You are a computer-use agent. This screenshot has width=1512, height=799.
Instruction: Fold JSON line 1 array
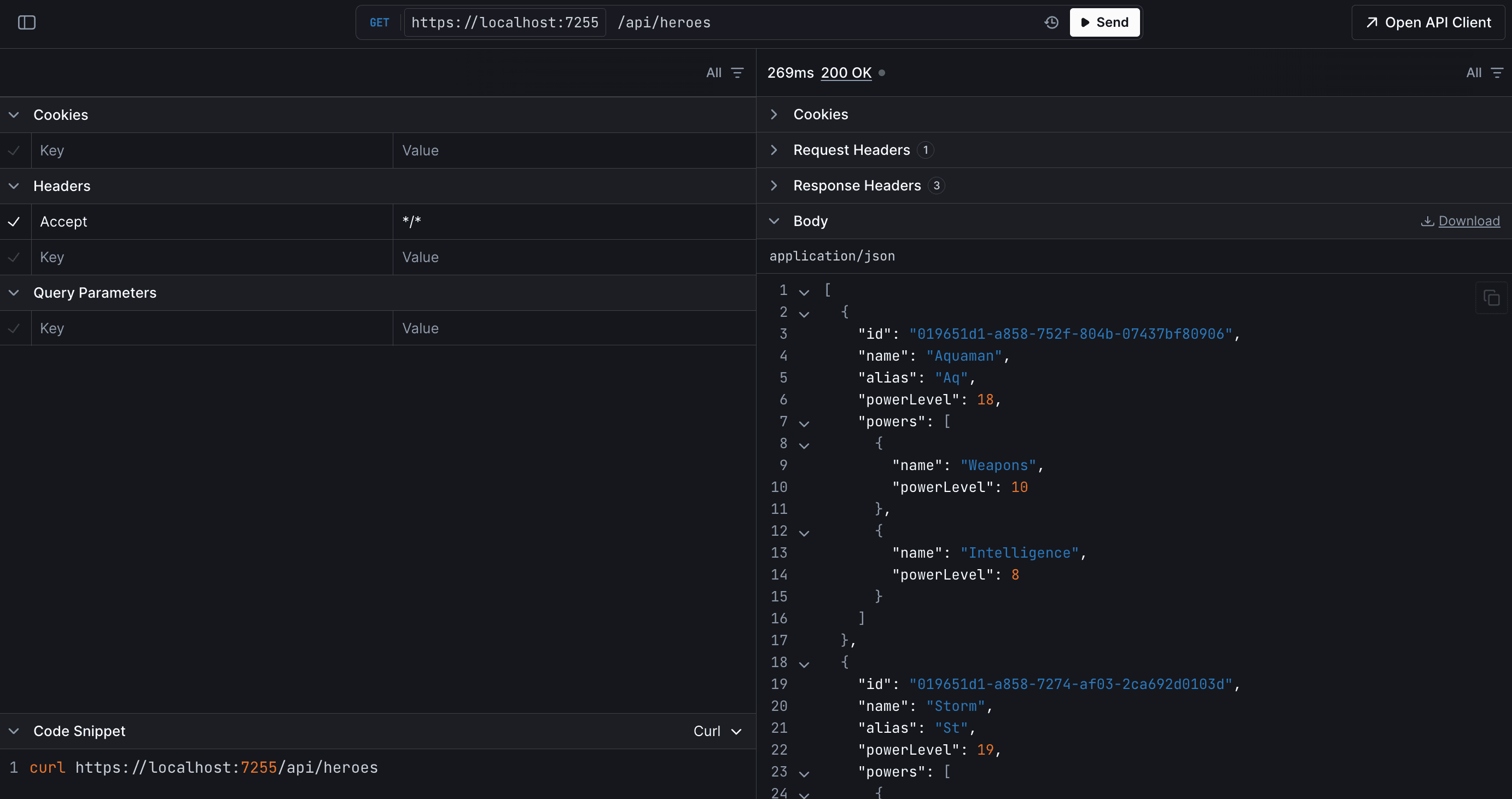[x=804, y=292]
